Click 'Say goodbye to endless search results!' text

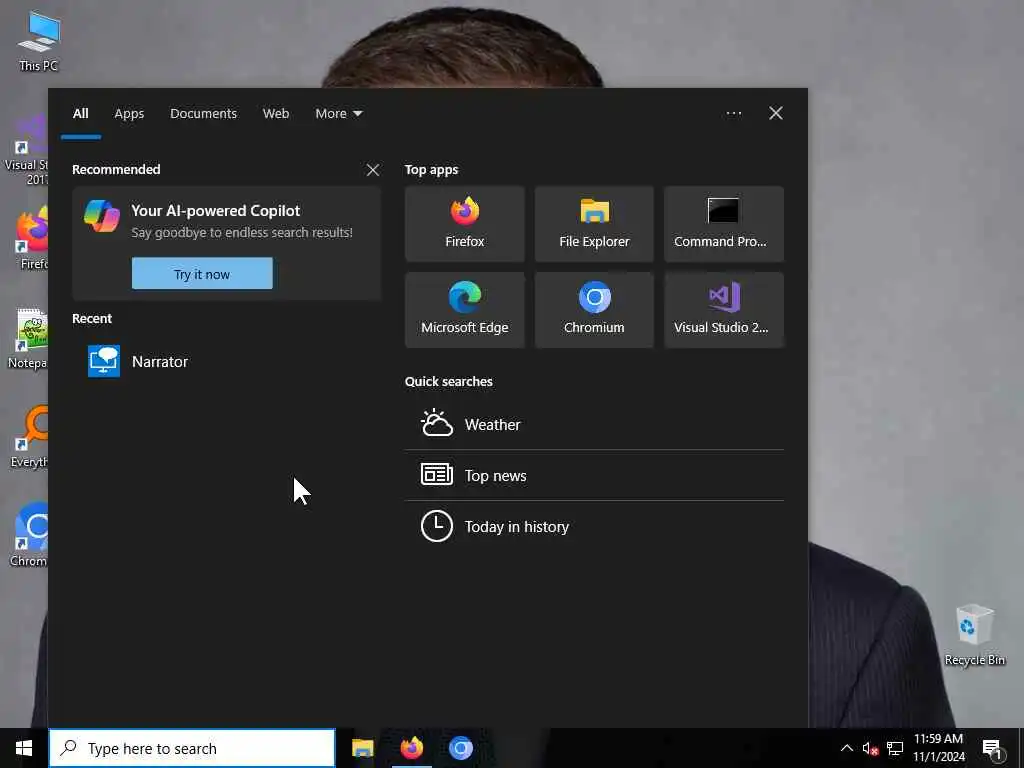pos(242,232)
